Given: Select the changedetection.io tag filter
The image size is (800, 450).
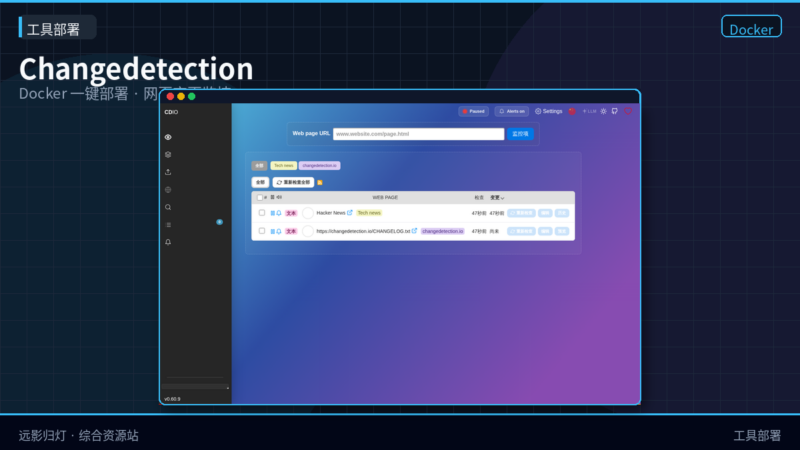Looking at the screenshot, I should point(319,166).
